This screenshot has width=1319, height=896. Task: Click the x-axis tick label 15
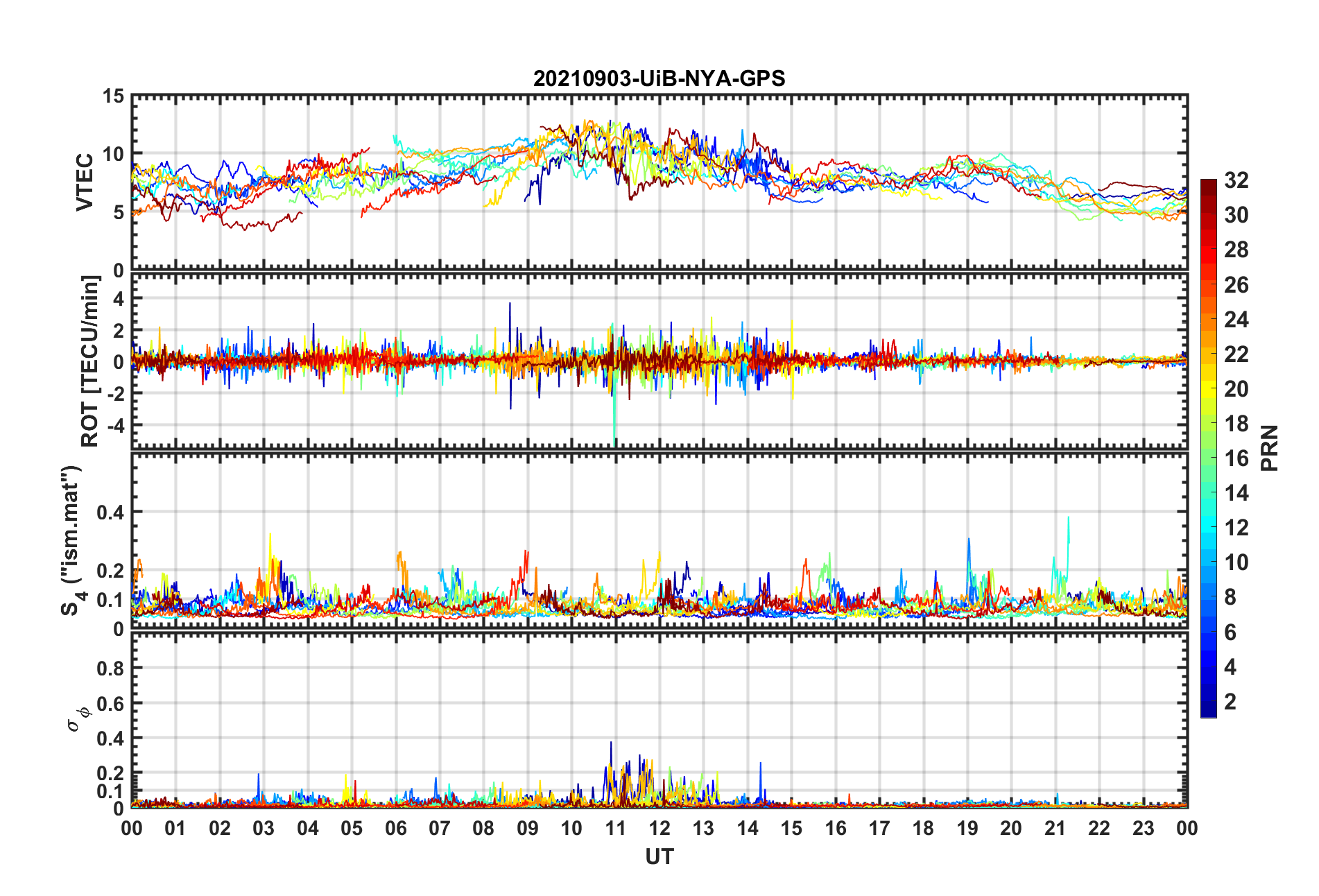click(791, 828)
